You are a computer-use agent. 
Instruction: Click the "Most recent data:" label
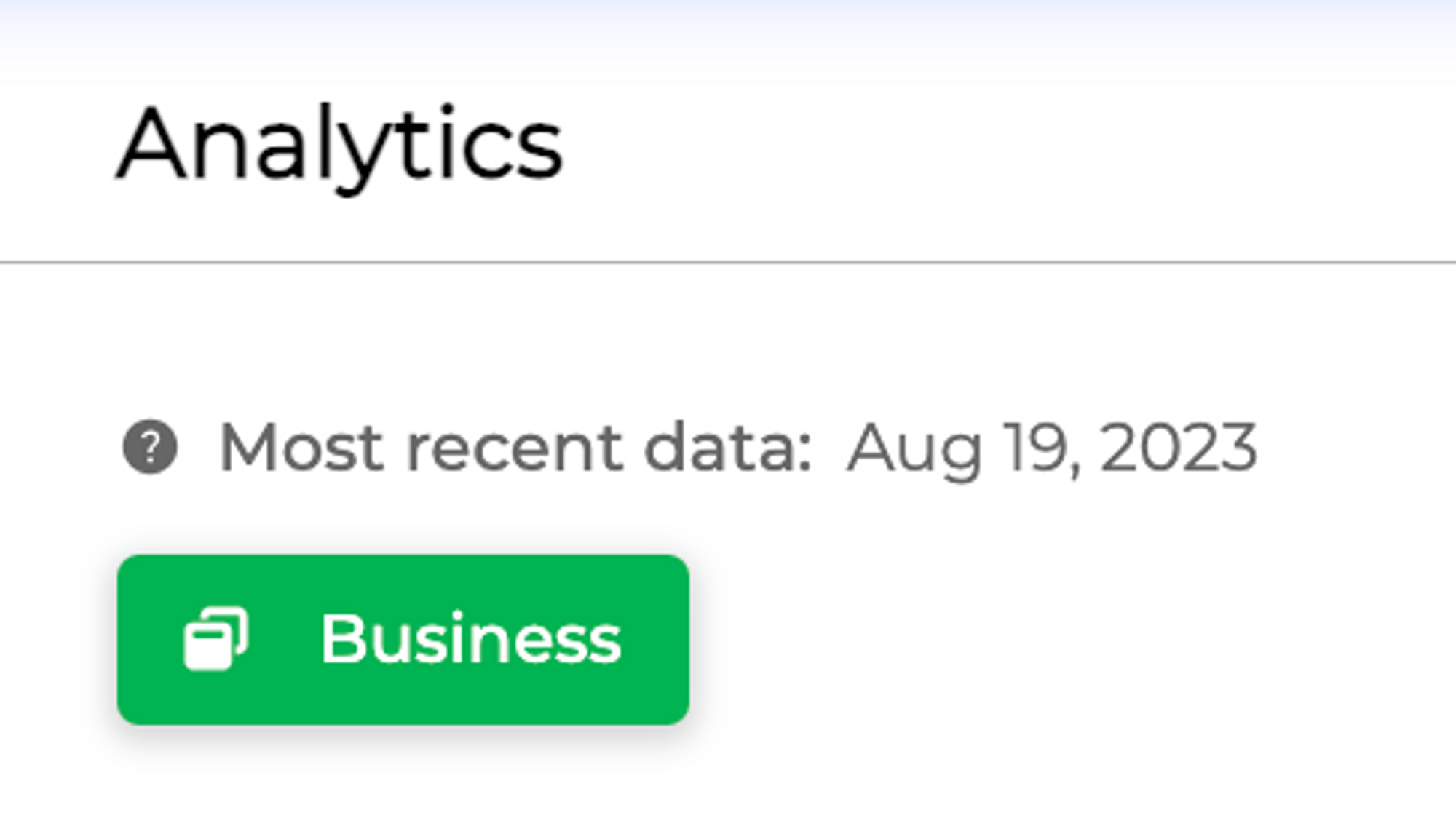point(515,447)
